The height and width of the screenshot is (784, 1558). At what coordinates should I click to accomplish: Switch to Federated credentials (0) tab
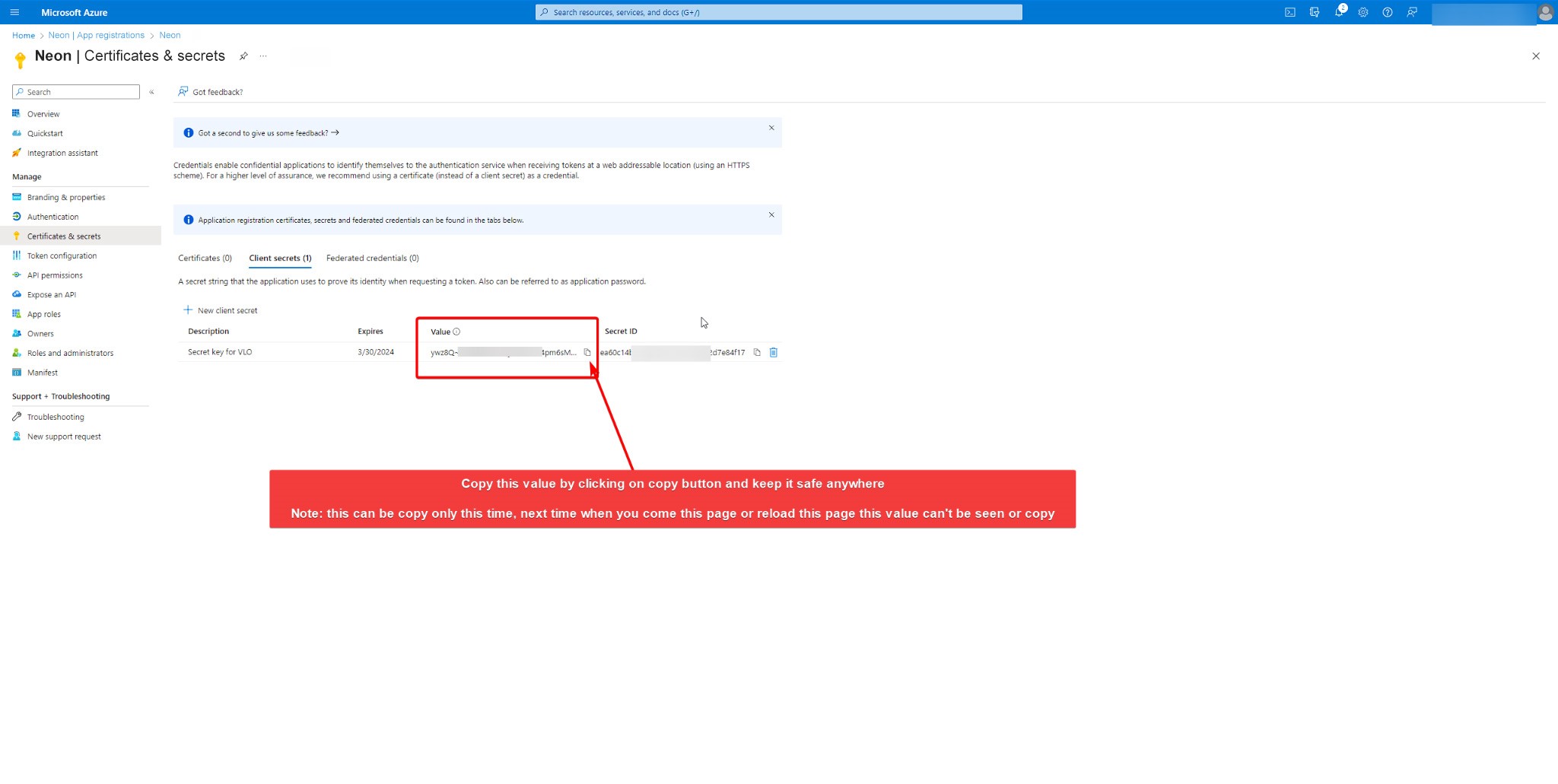tap(372, 258)
